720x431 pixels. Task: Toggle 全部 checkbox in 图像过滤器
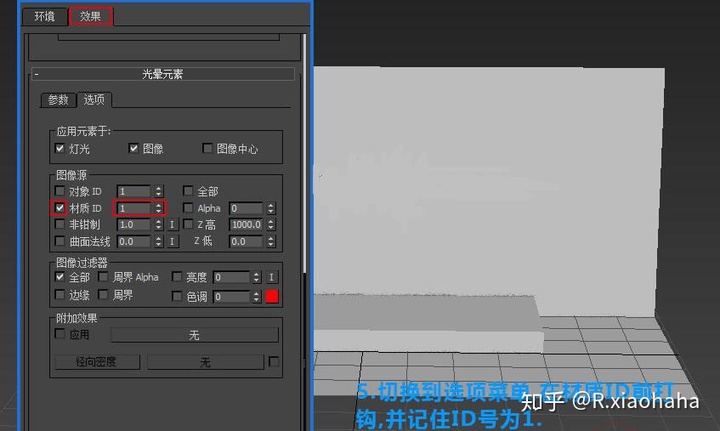(x=60, y=277)
